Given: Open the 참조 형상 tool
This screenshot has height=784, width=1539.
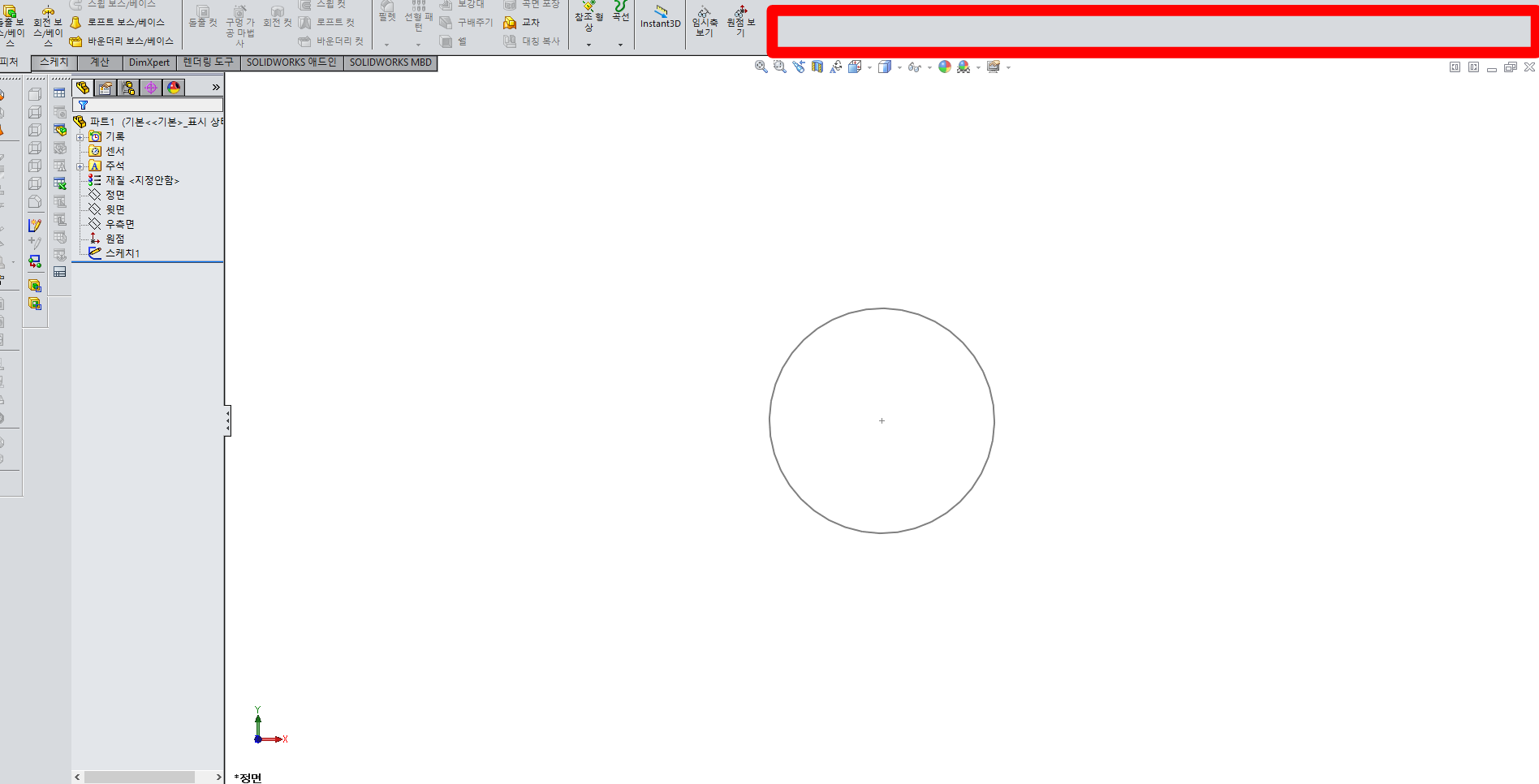Looking at the screenshot, I should (588, 16).
